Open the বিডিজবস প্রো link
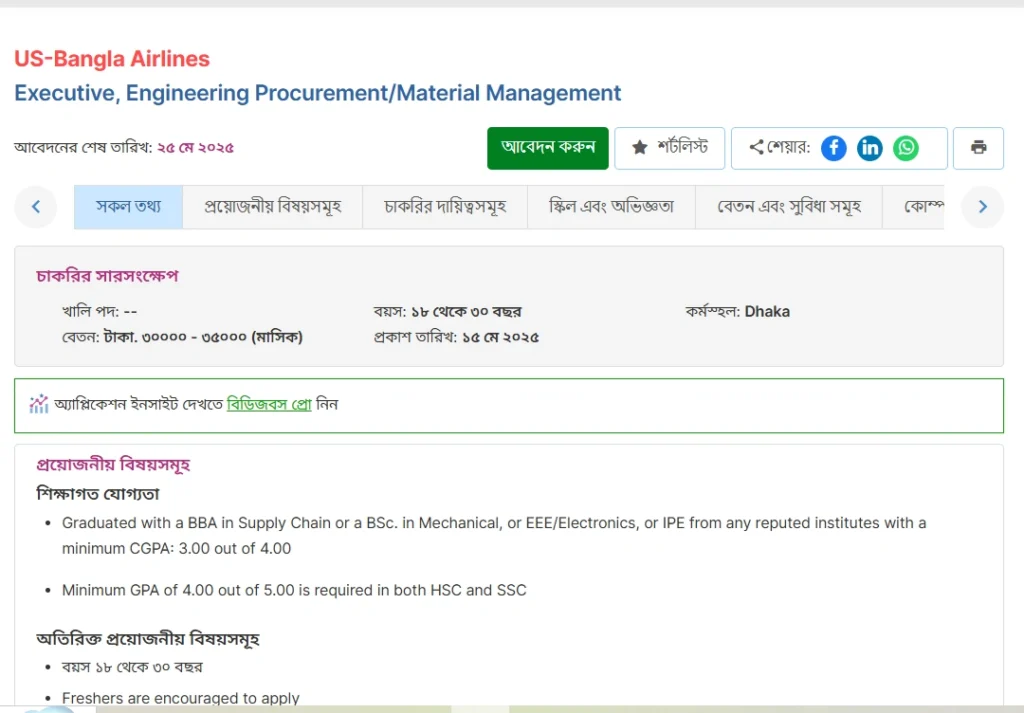 pos(269,405)
